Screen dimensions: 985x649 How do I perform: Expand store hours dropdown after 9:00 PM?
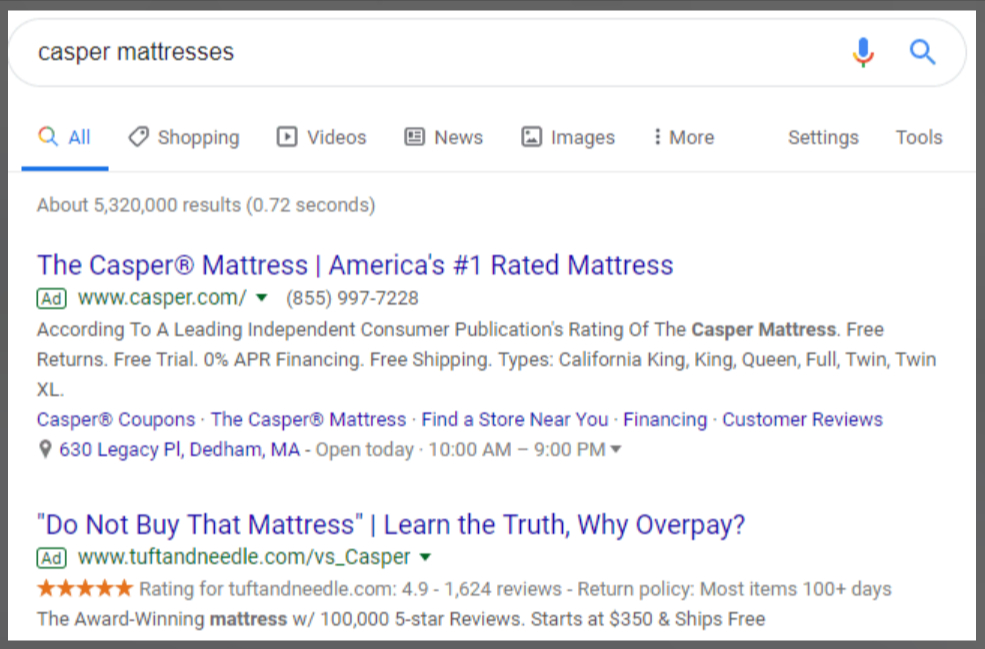616,449
